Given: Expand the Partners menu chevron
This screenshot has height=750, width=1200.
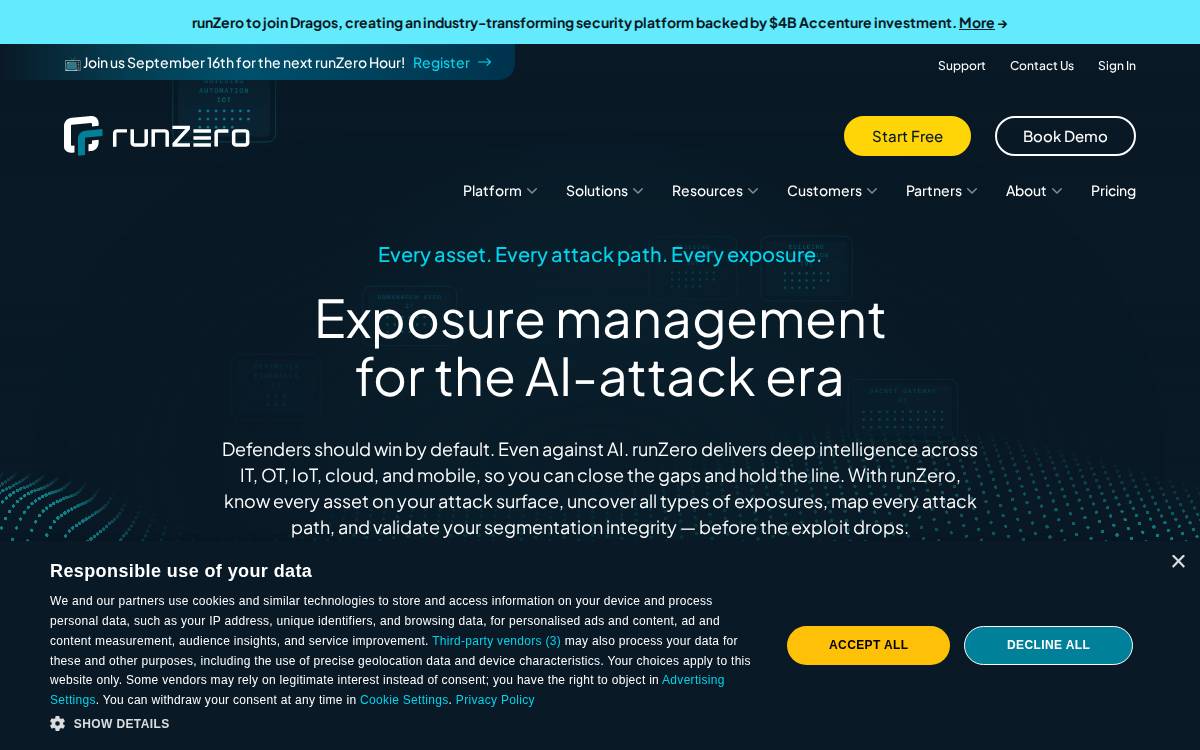Looking at the screenshot, I should [972, 191].
